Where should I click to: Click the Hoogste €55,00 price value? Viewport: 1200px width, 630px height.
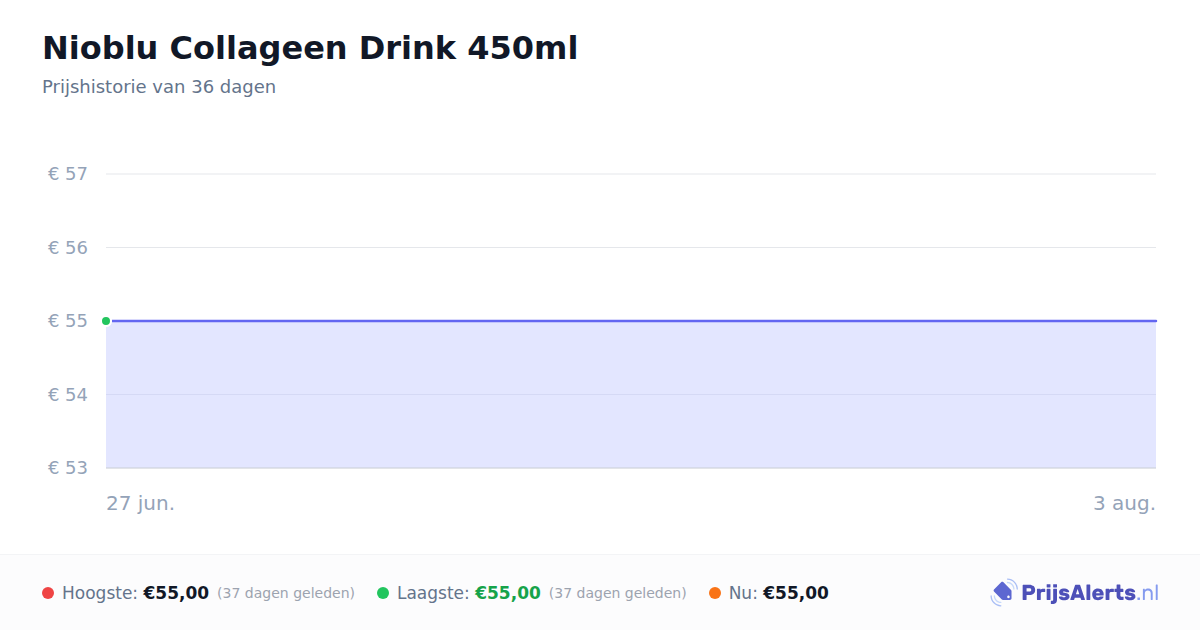point(176,593)
